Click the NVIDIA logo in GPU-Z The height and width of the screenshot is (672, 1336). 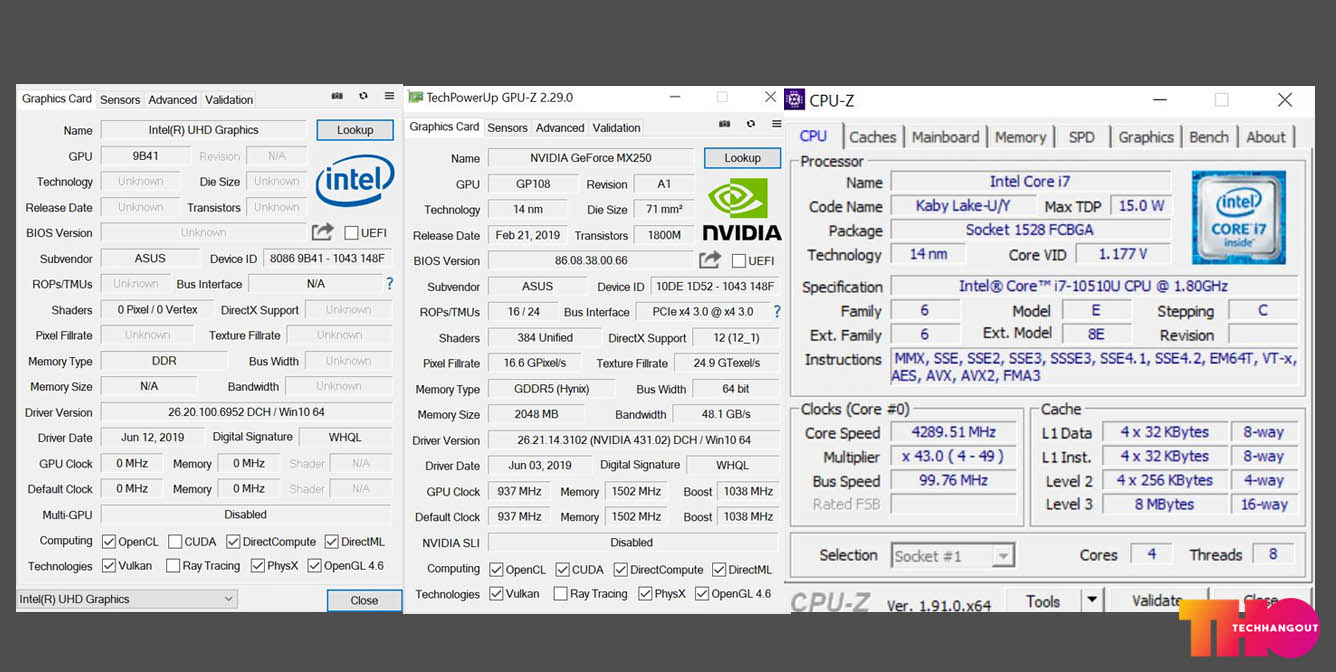click(x=741, y=210)
